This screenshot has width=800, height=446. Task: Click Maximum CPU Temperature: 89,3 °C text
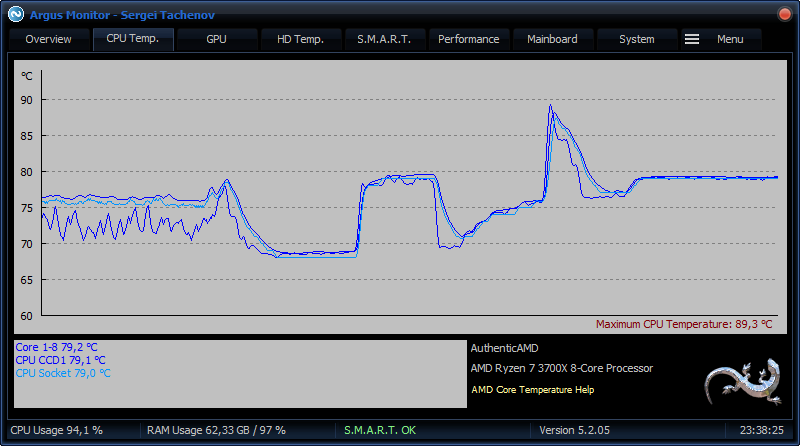684,324
